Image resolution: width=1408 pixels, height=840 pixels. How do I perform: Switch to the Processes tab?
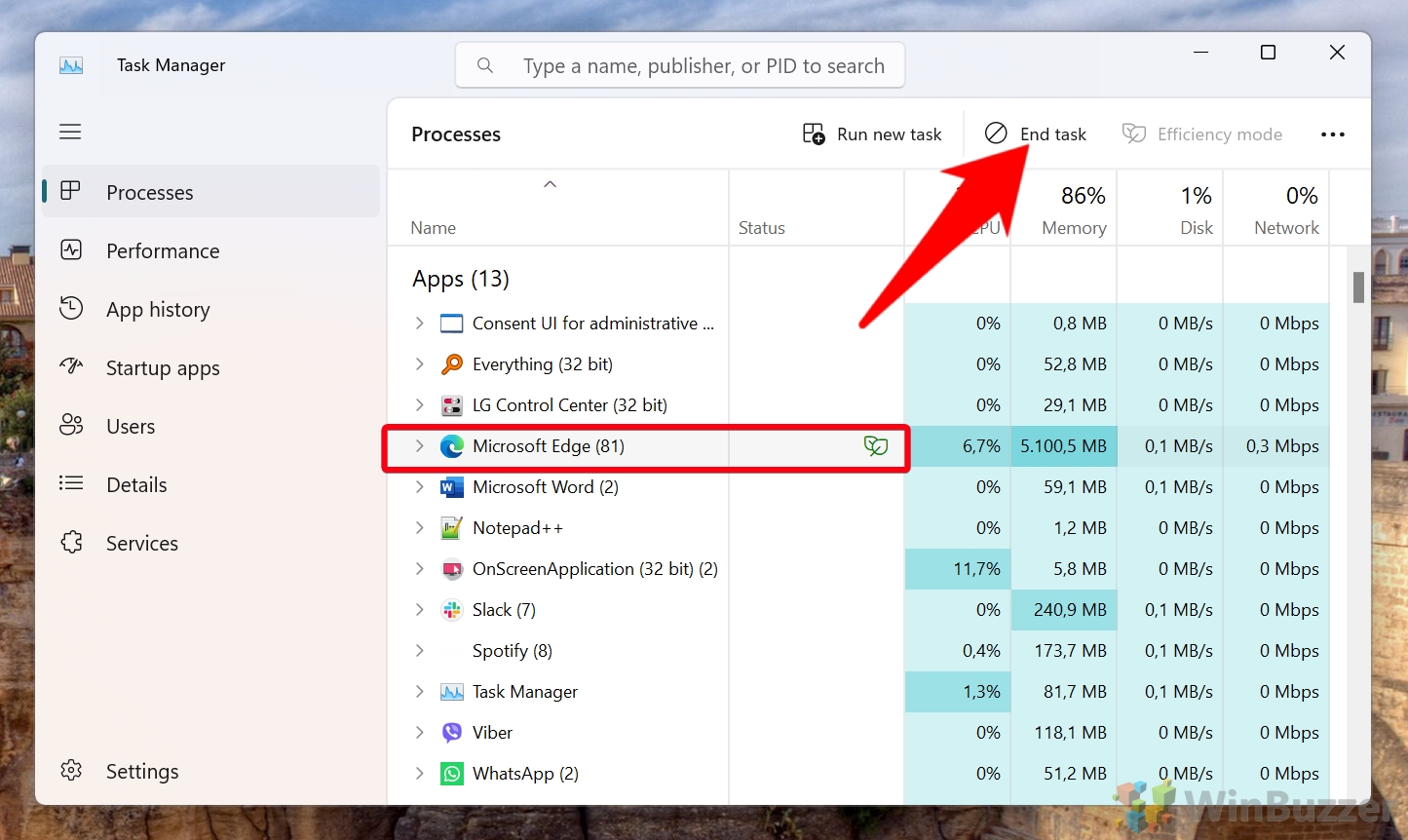click(x=211, y=192)
